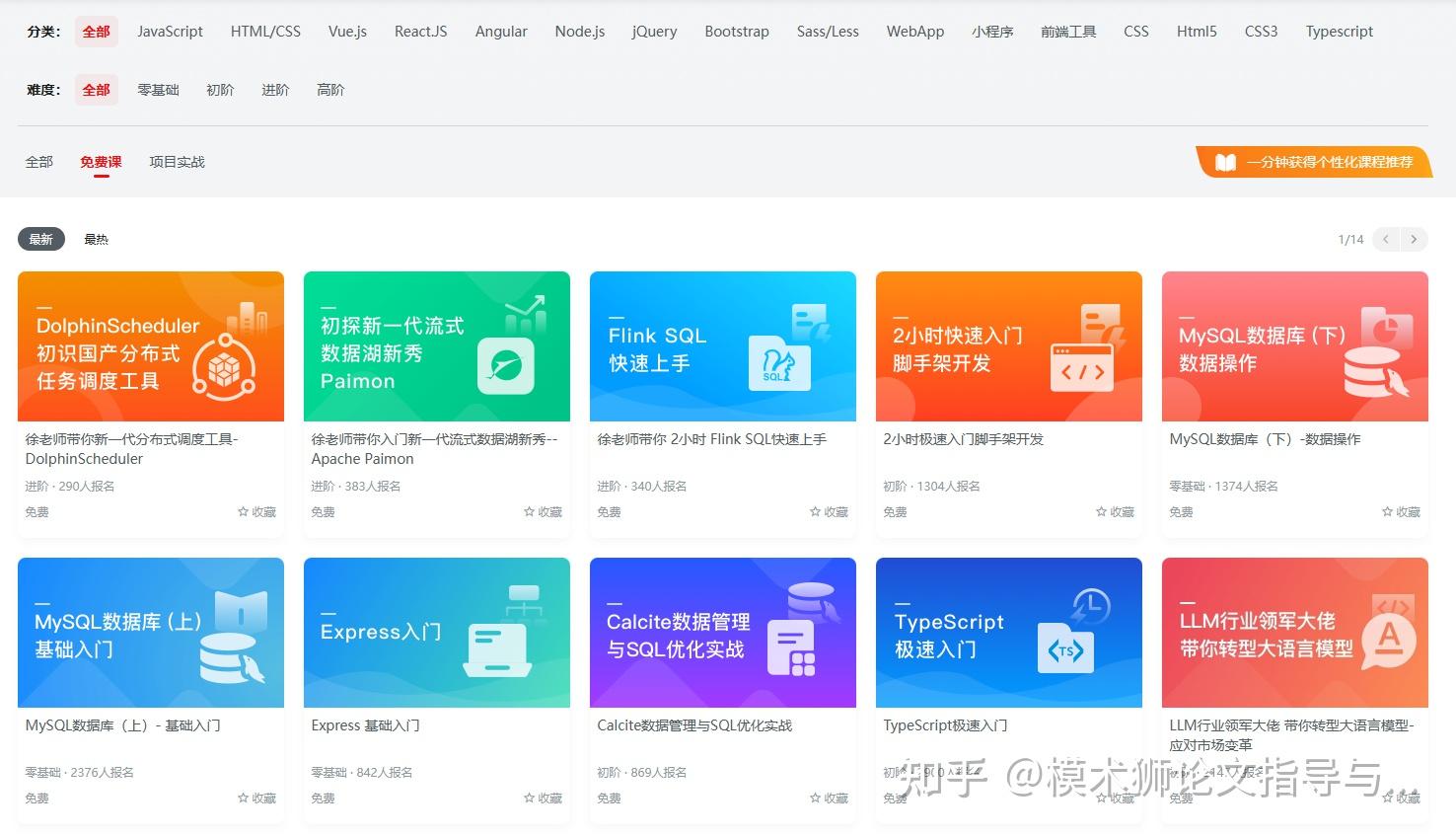Favorite the DolphinScheduler course via star icon
This screenshot has width=1456, height=837.
[x=244, y=512]
